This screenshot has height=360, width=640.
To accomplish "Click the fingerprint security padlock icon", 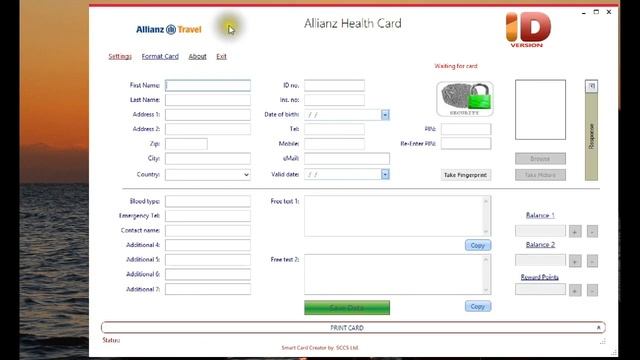I will tap(465, 99).
